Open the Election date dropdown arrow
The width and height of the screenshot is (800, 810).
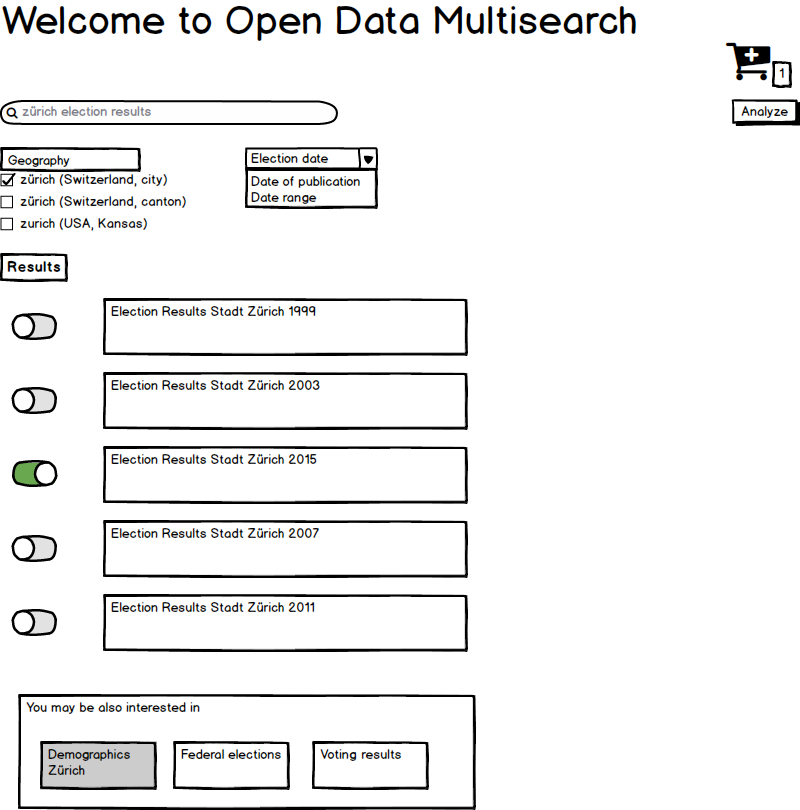368,159
